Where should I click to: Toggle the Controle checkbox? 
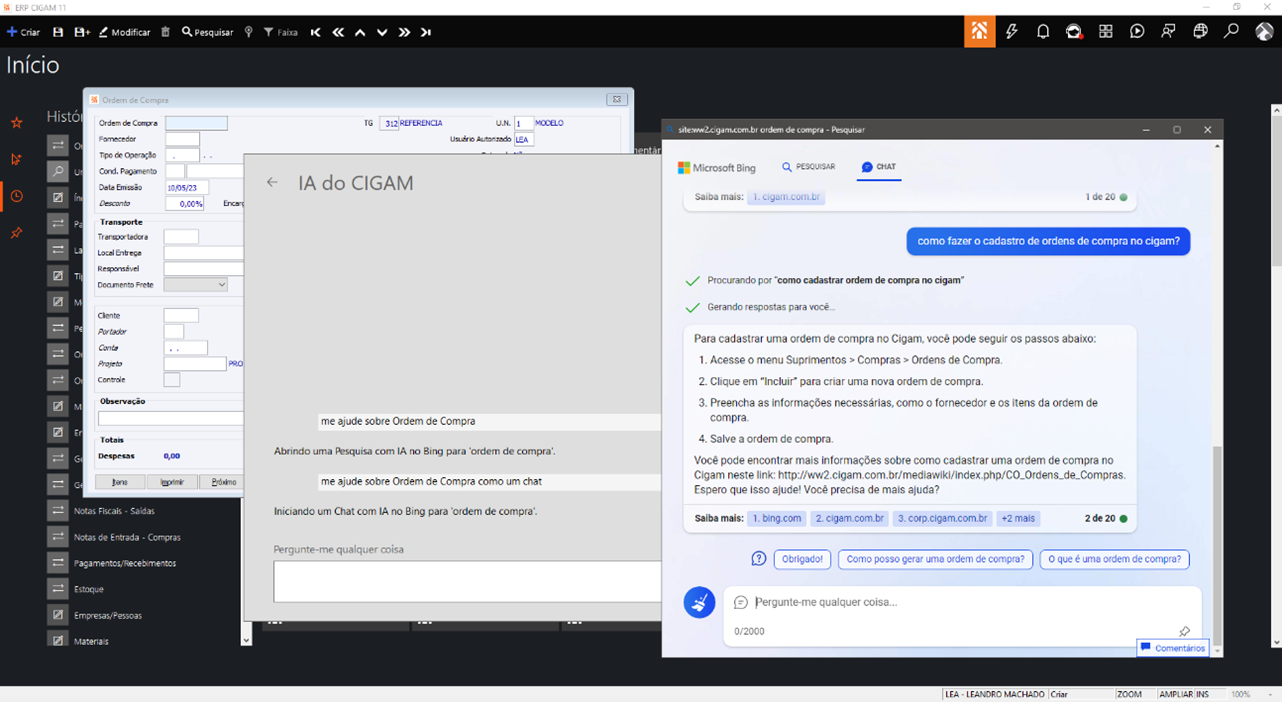point(172,380)
